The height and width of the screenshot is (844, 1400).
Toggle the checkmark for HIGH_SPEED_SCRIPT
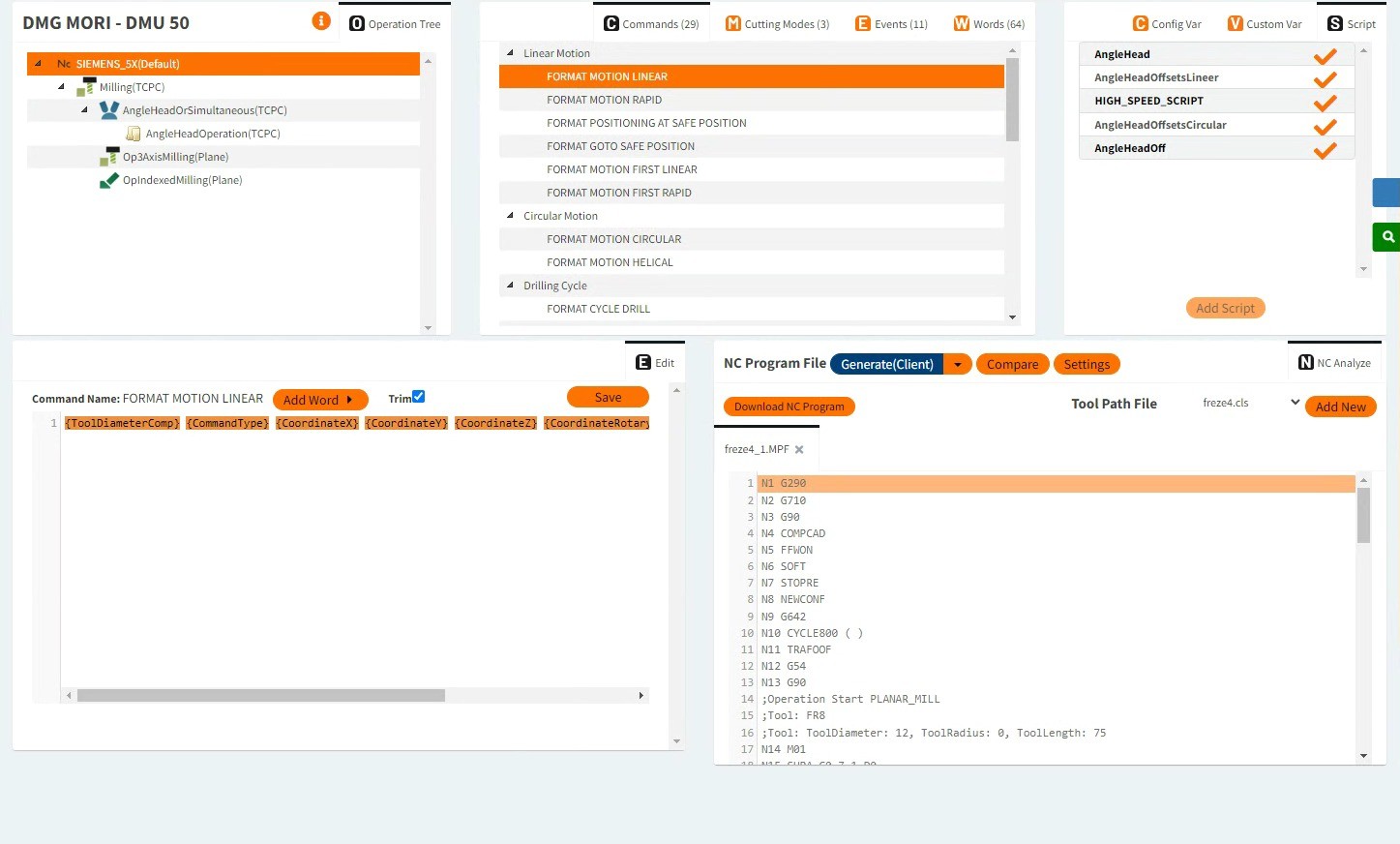pyautogui.click(x=1325, y=102)
